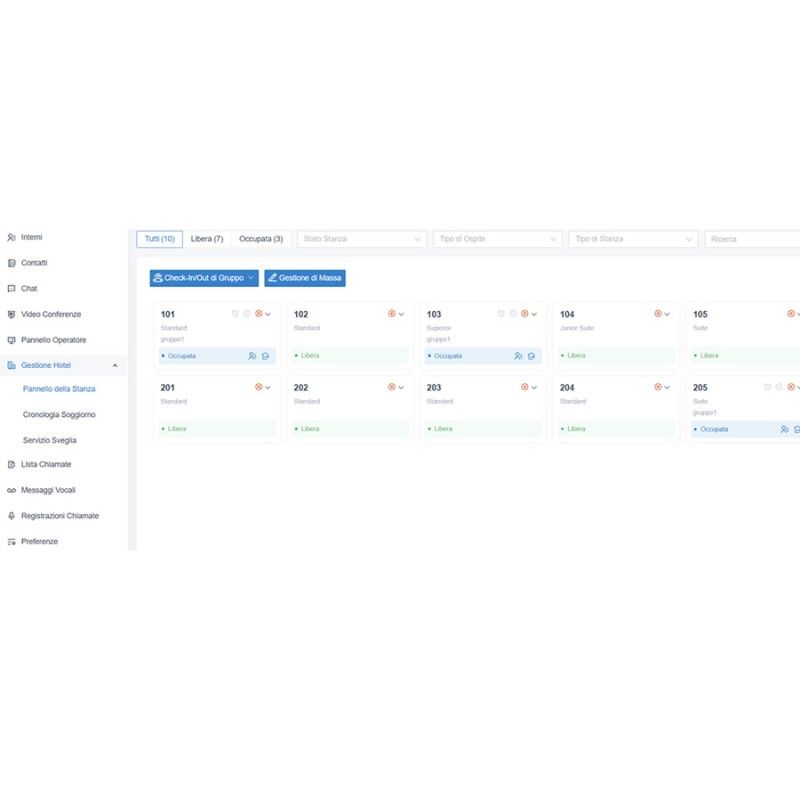Open Contatti via its sidebar icon
This screenshot has width=800, height=800.
(x=12, y=263)
